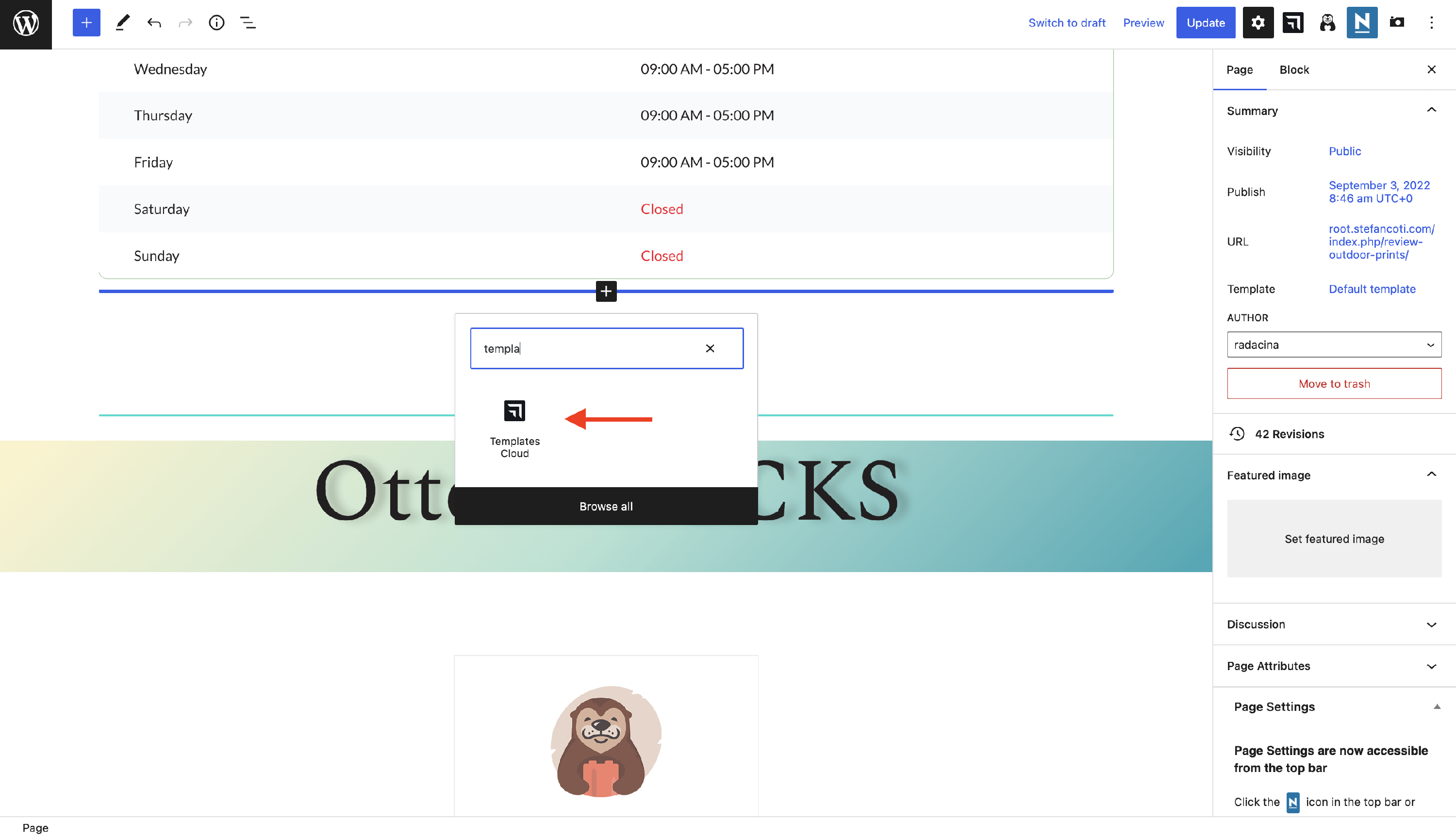Open Neve page settings icon
The height and width of the screenshot is (838, 1456).
pos(1362,23)
